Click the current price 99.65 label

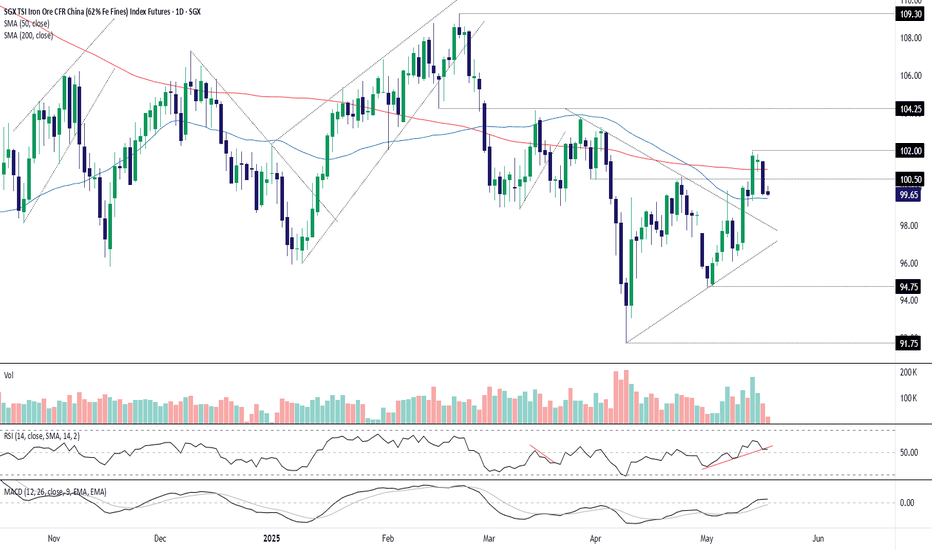(x=909, y=194)
